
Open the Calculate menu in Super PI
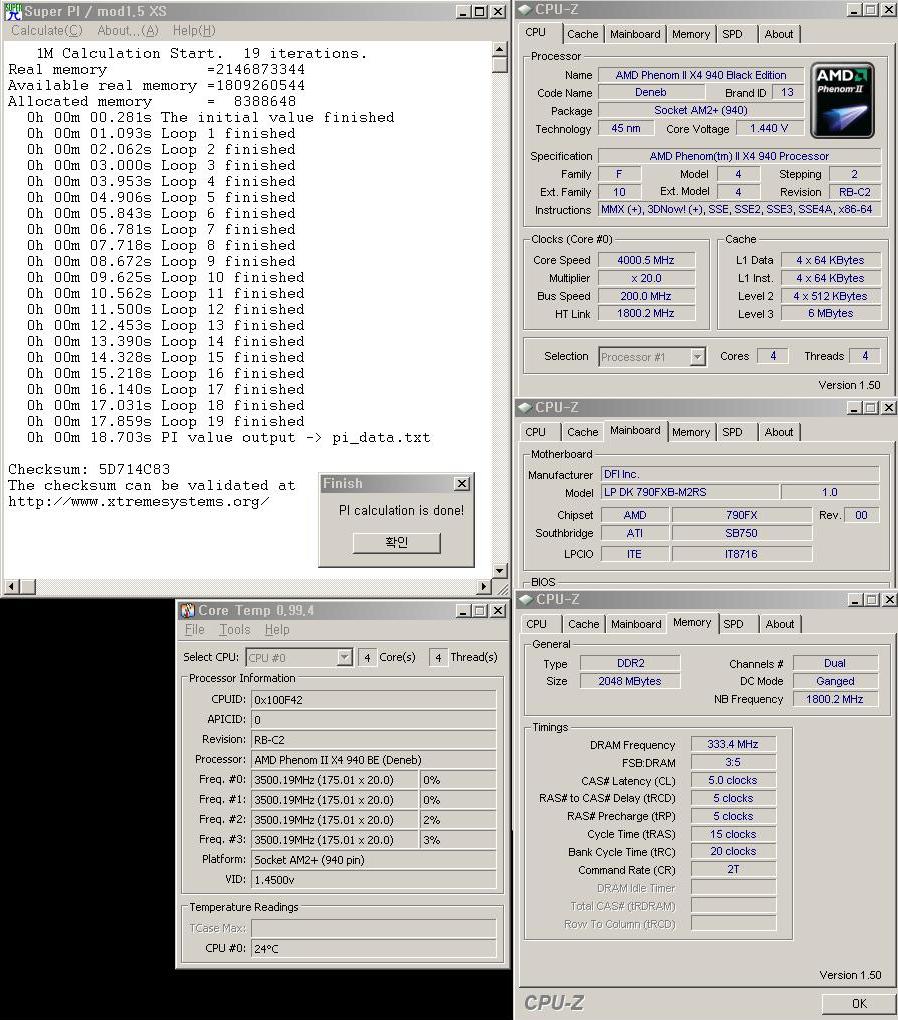(x=47, y=31)
